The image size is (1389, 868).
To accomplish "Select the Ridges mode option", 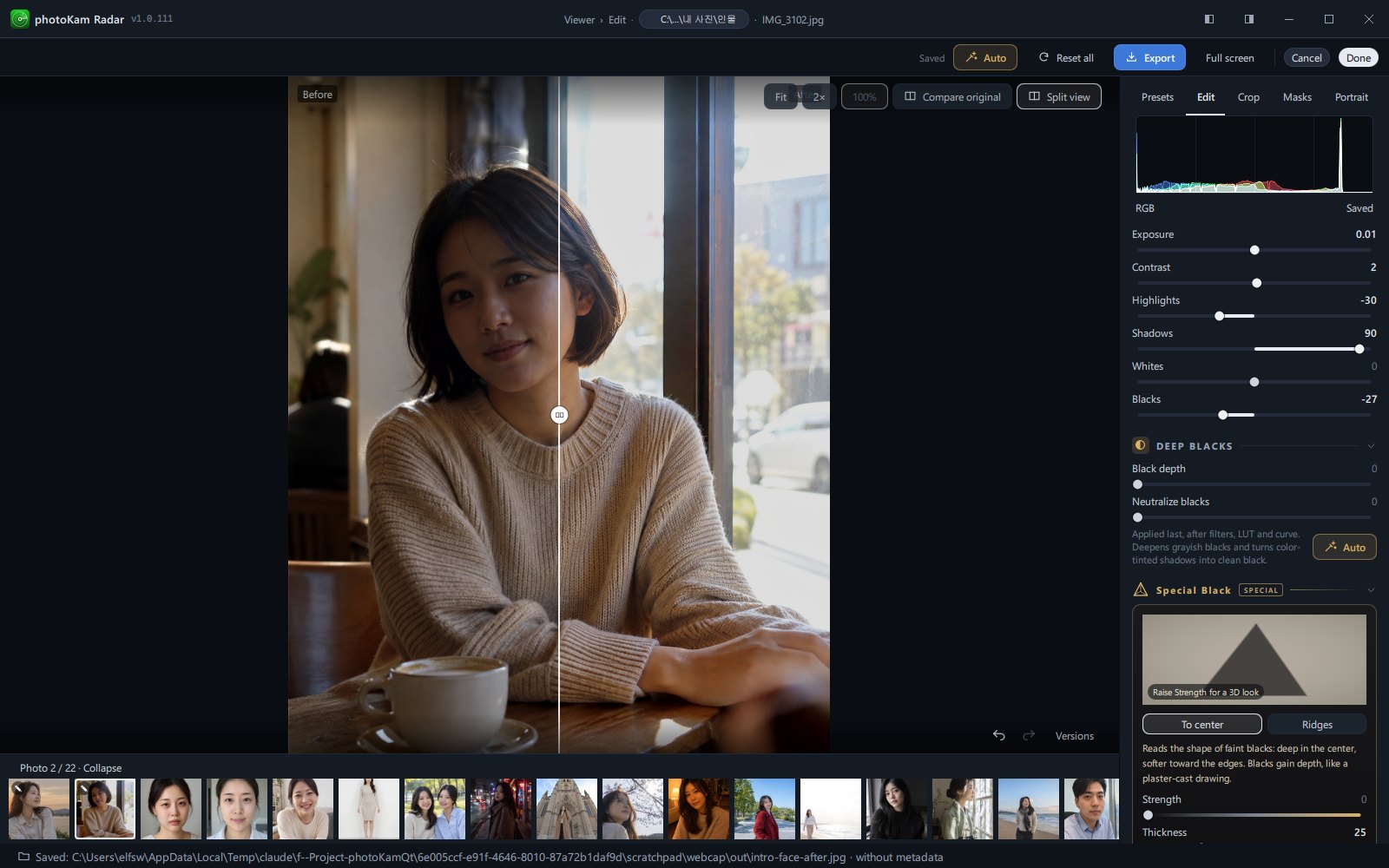I will 1317,724.
